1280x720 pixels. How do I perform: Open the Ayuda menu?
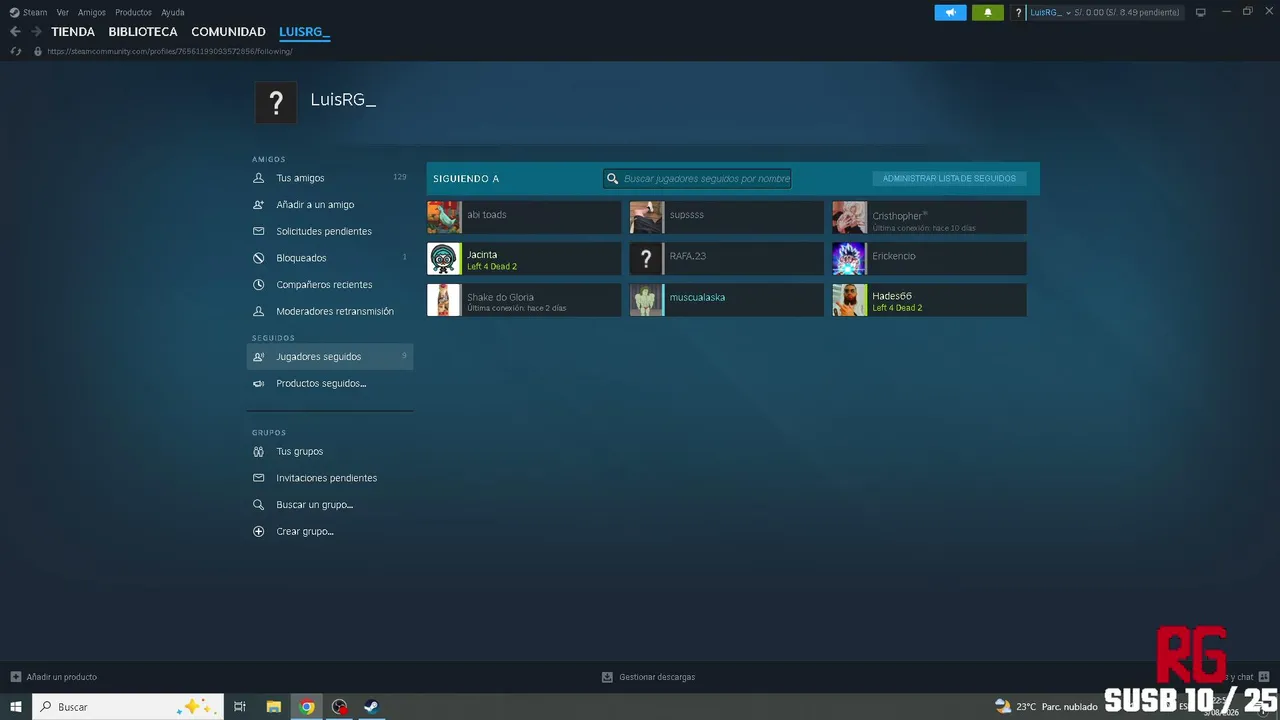click(x=173, y=12)
